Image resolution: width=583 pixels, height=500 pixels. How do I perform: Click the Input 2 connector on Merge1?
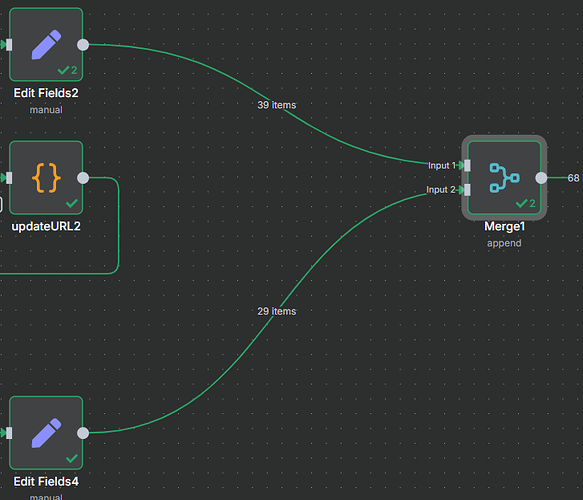click(467, 190)
